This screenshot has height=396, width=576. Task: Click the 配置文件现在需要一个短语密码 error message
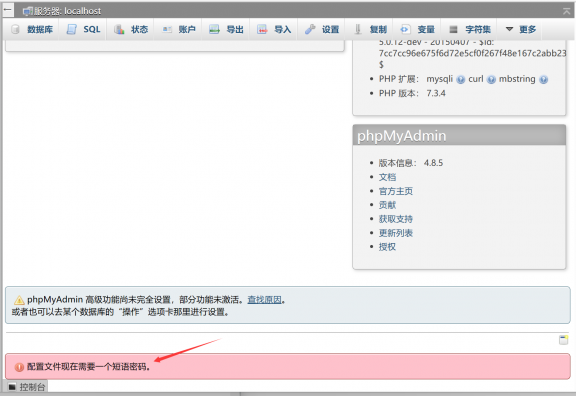click(89, 367)
